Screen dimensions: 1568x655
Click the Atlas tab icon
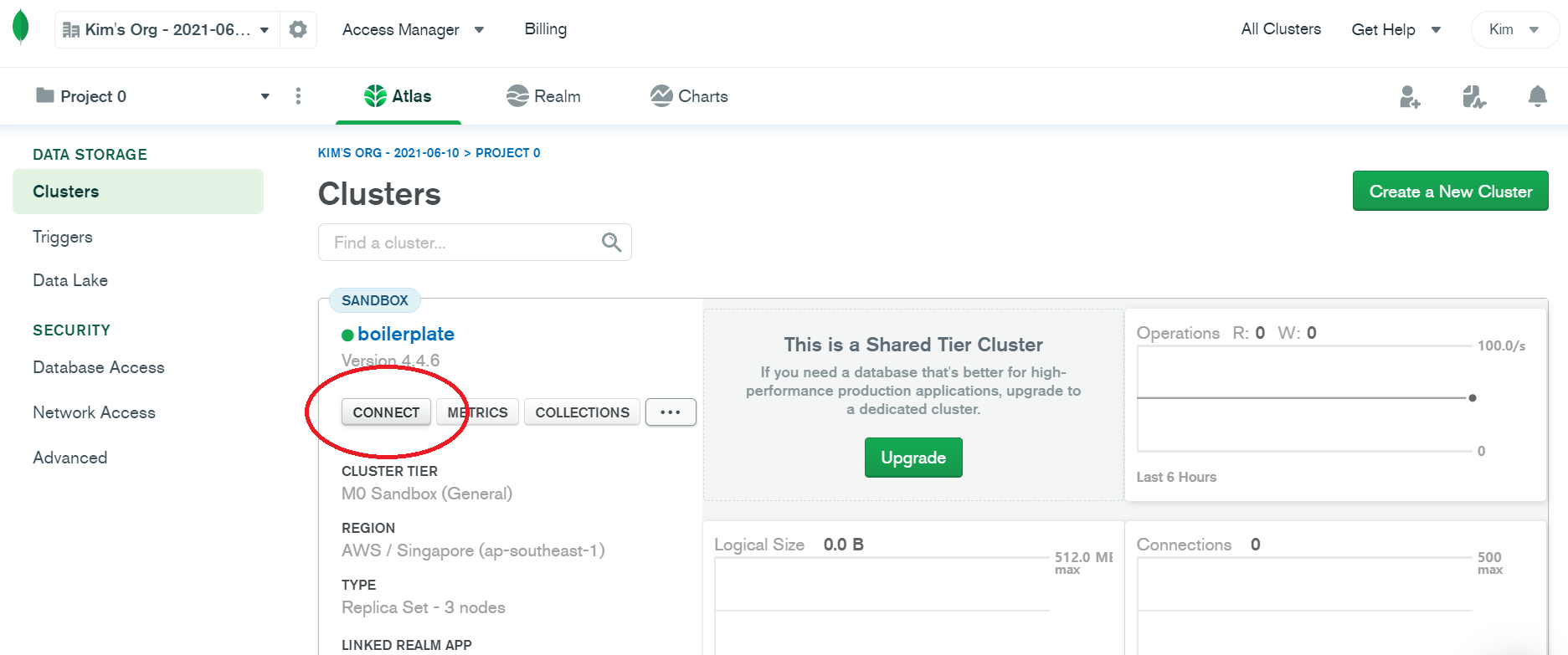coord(375,96)
